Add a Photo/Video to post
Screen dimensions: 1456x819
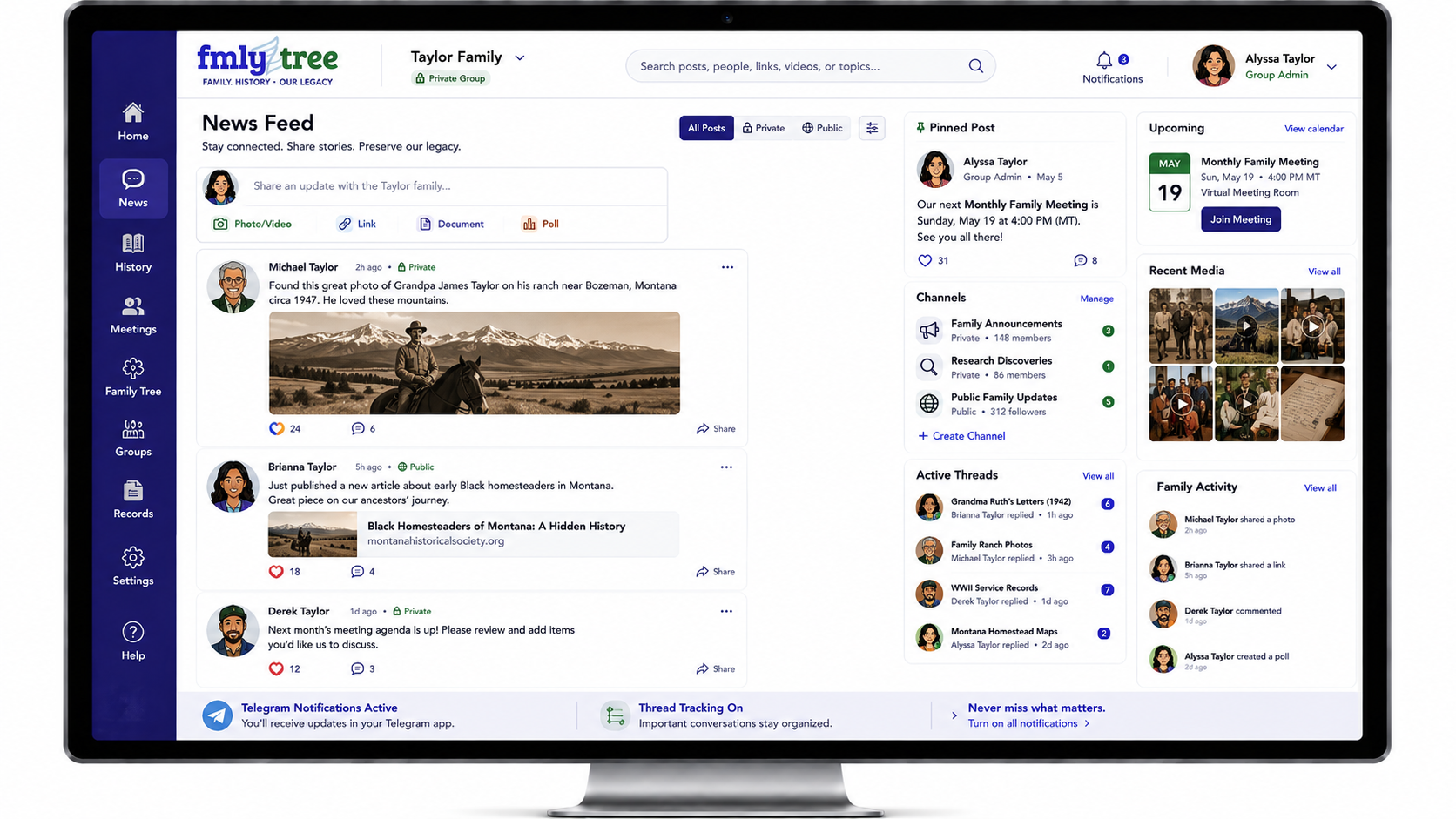[253, 224]
